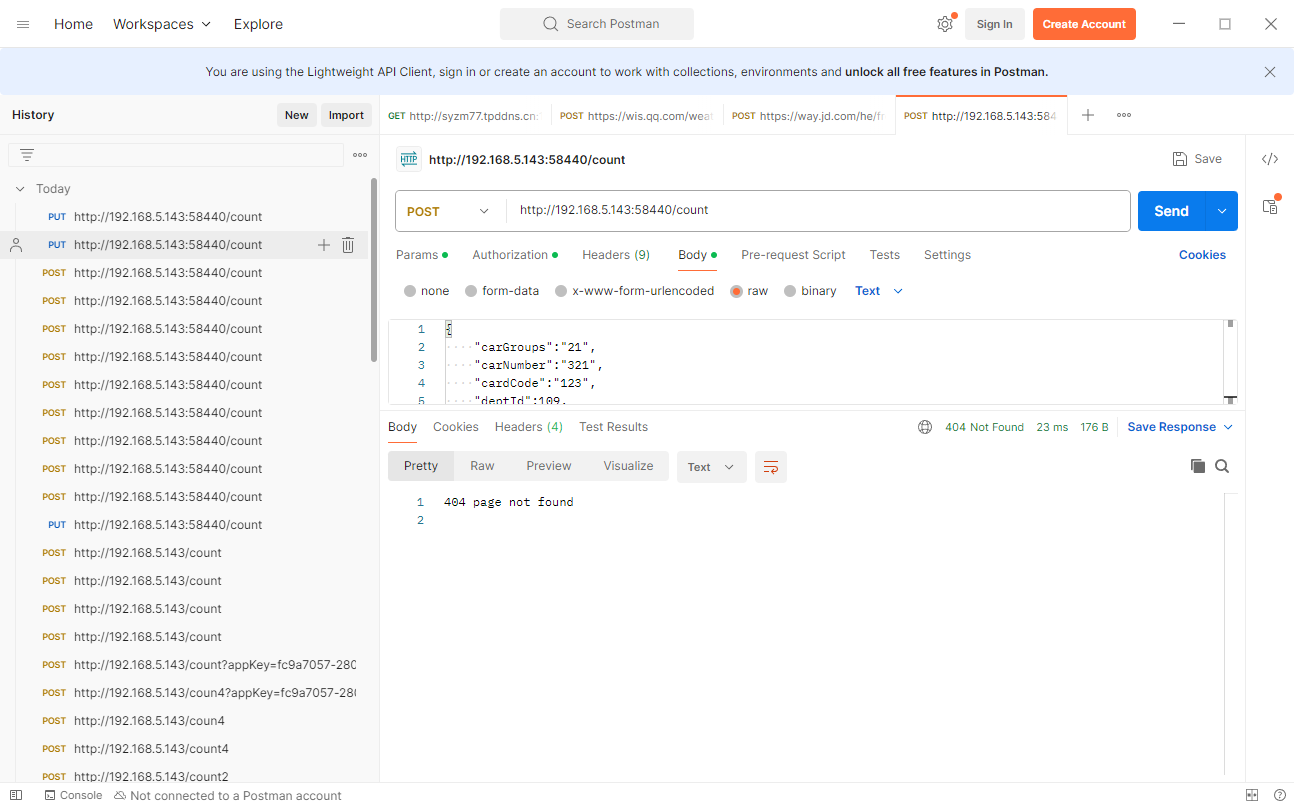Click the New button in History
Screen dimensions: 1294x807
point(297,115)
